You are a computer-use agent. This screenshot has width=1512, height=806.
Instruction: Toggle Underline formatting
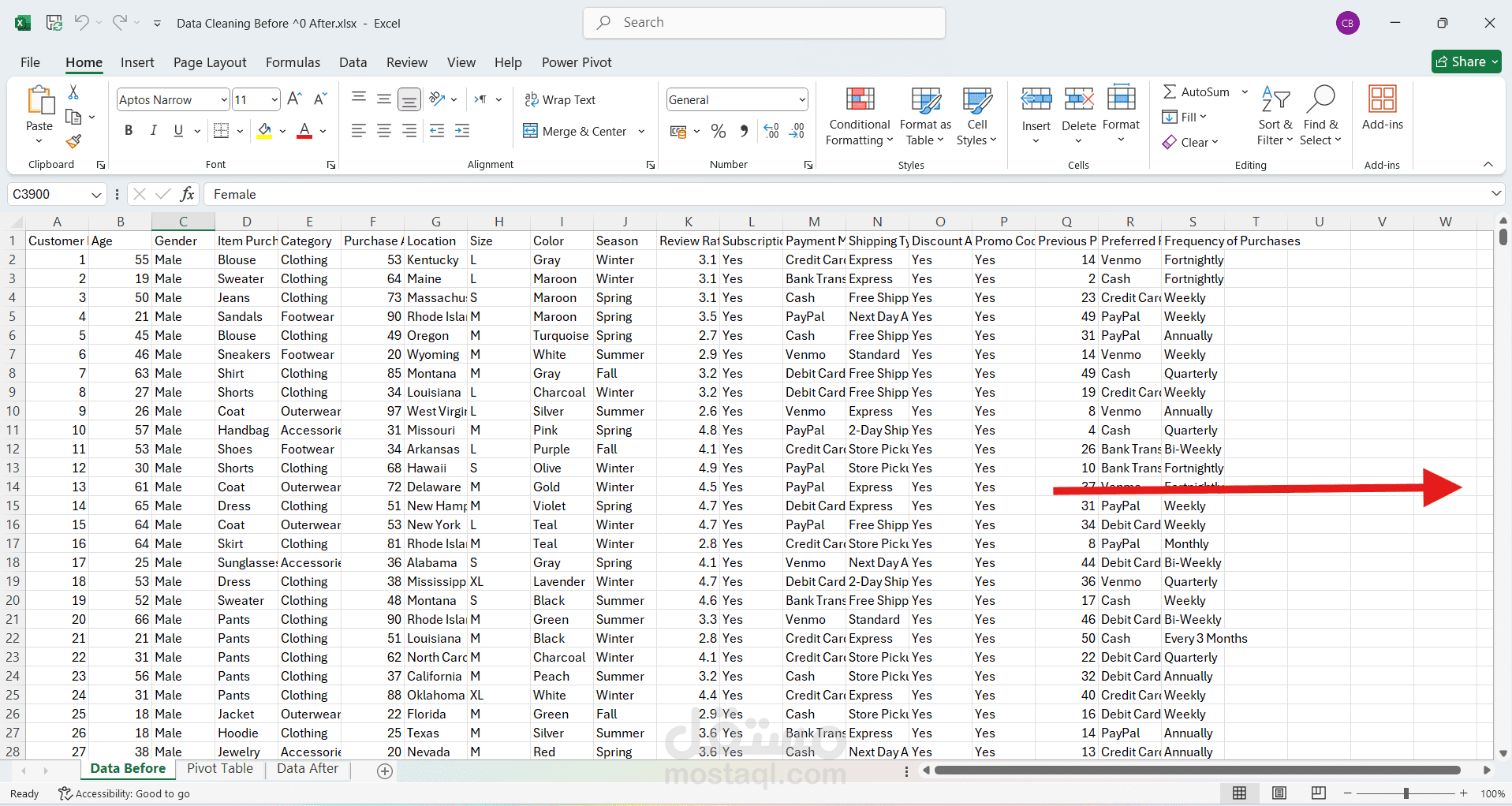[178, 131]
